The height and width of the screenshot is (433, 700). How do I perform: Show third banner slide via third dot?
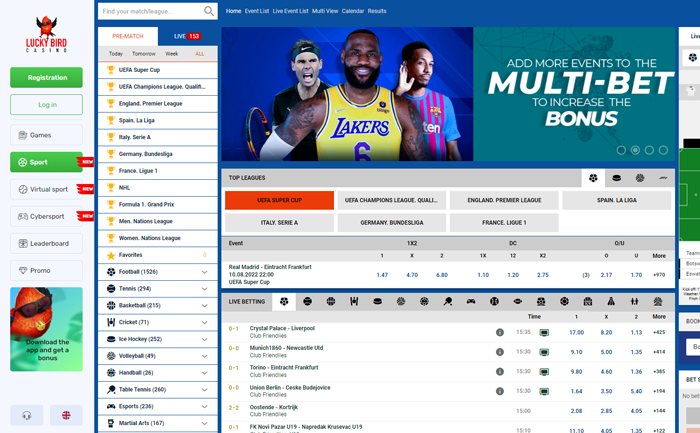click(649, 150)
